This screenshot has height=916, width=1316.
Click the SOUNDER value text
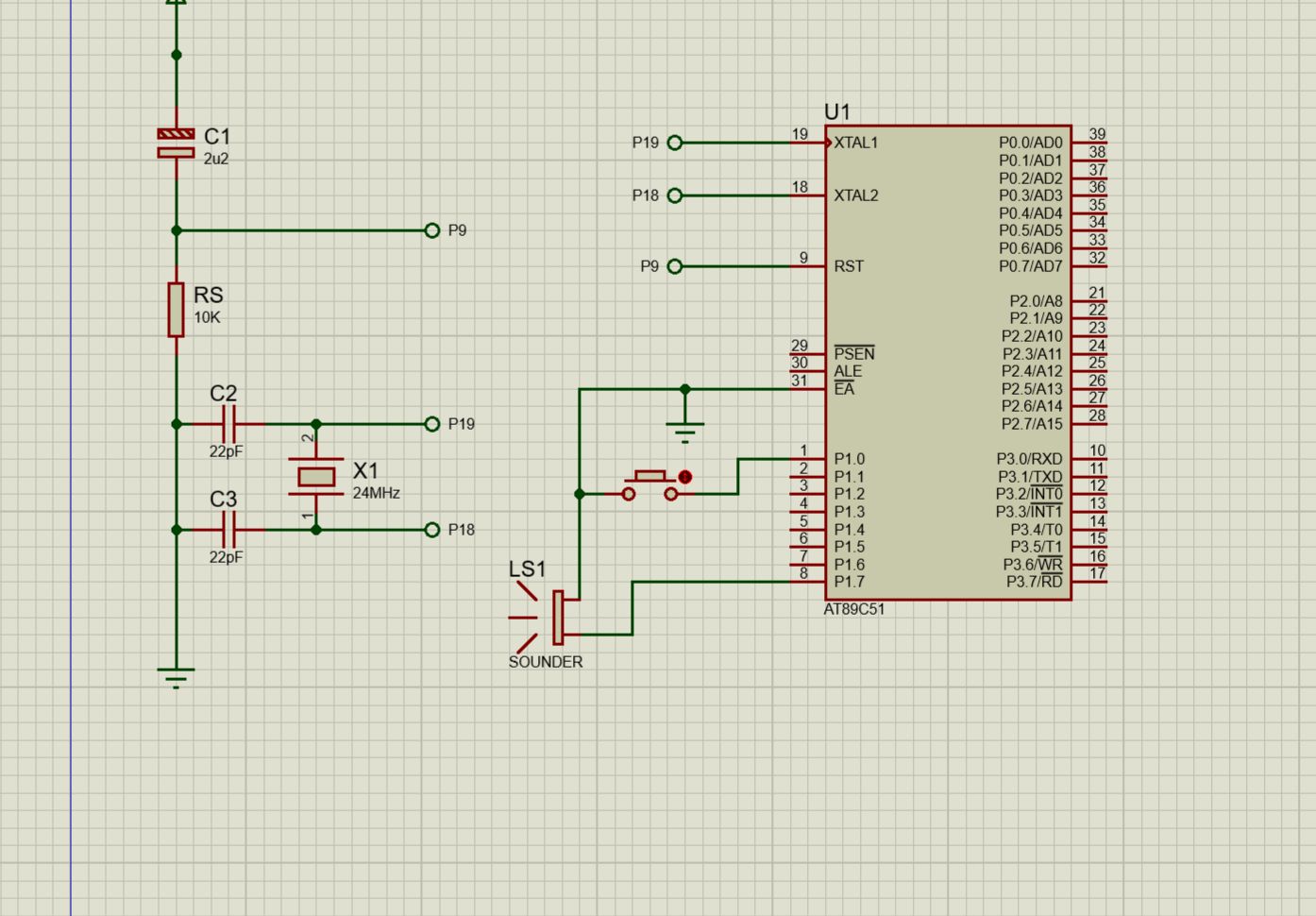pyautogui.click(x=546, y=662)
